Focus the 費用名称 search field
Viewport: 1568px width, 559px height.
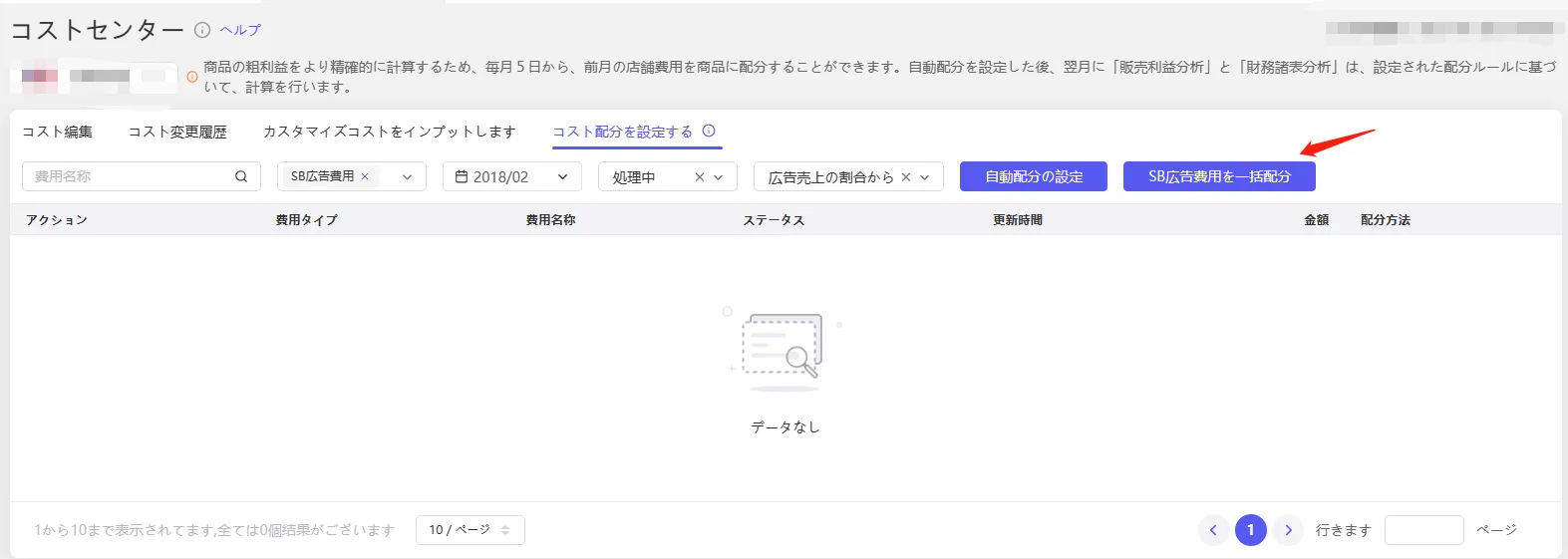pos(142,176)
